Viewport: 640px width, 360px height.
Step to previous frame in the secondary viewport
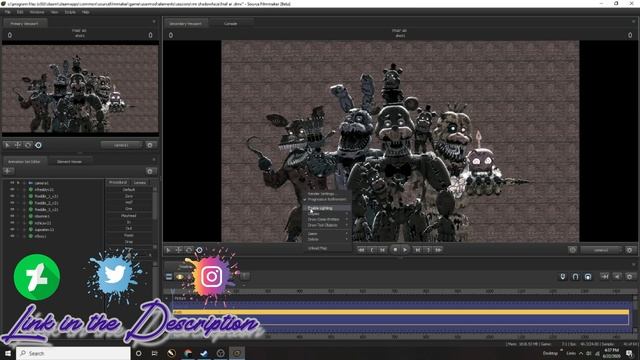pos(382,250)
